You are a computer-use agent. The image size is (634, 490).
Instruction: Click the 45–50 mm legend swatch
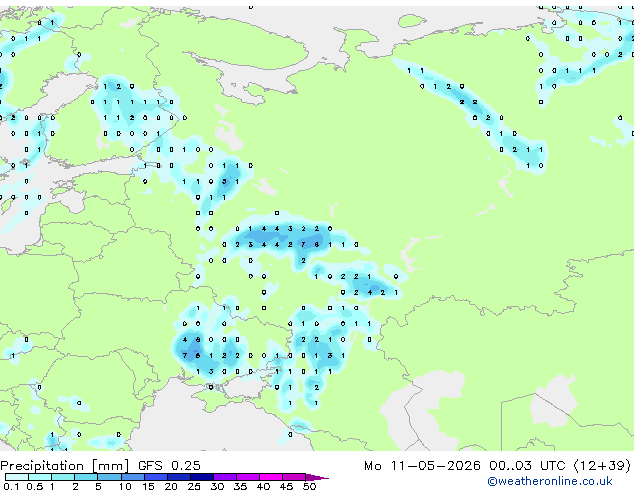[x=294, y=477]
